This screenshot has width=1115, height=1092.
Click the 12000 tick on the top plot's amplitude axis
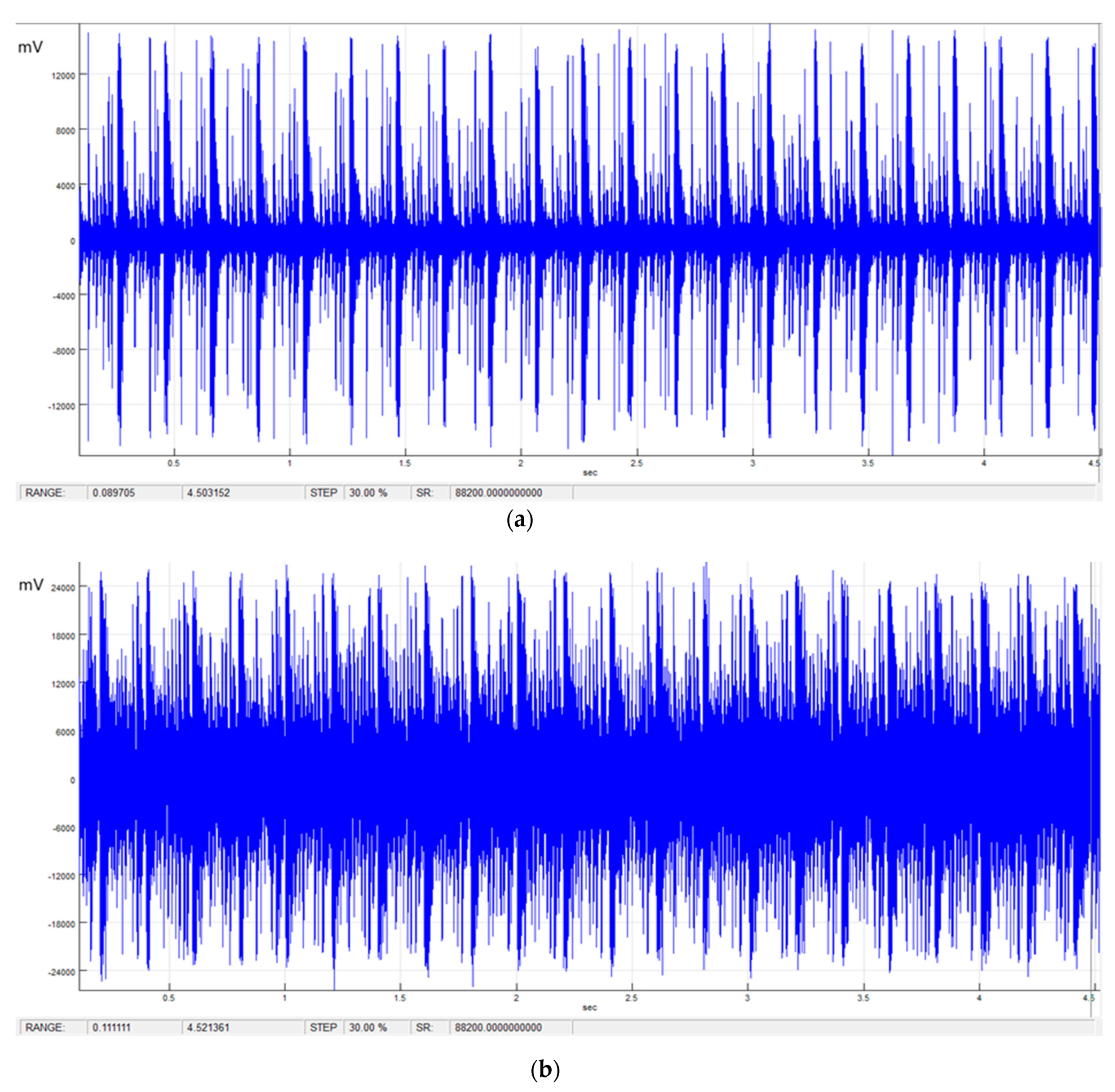click(64, 75)
